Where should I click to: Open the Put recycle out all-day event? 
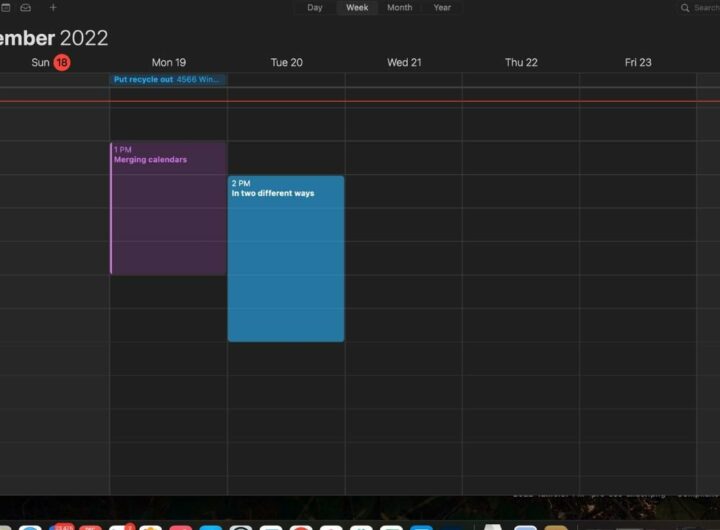(x=168, y=79)
